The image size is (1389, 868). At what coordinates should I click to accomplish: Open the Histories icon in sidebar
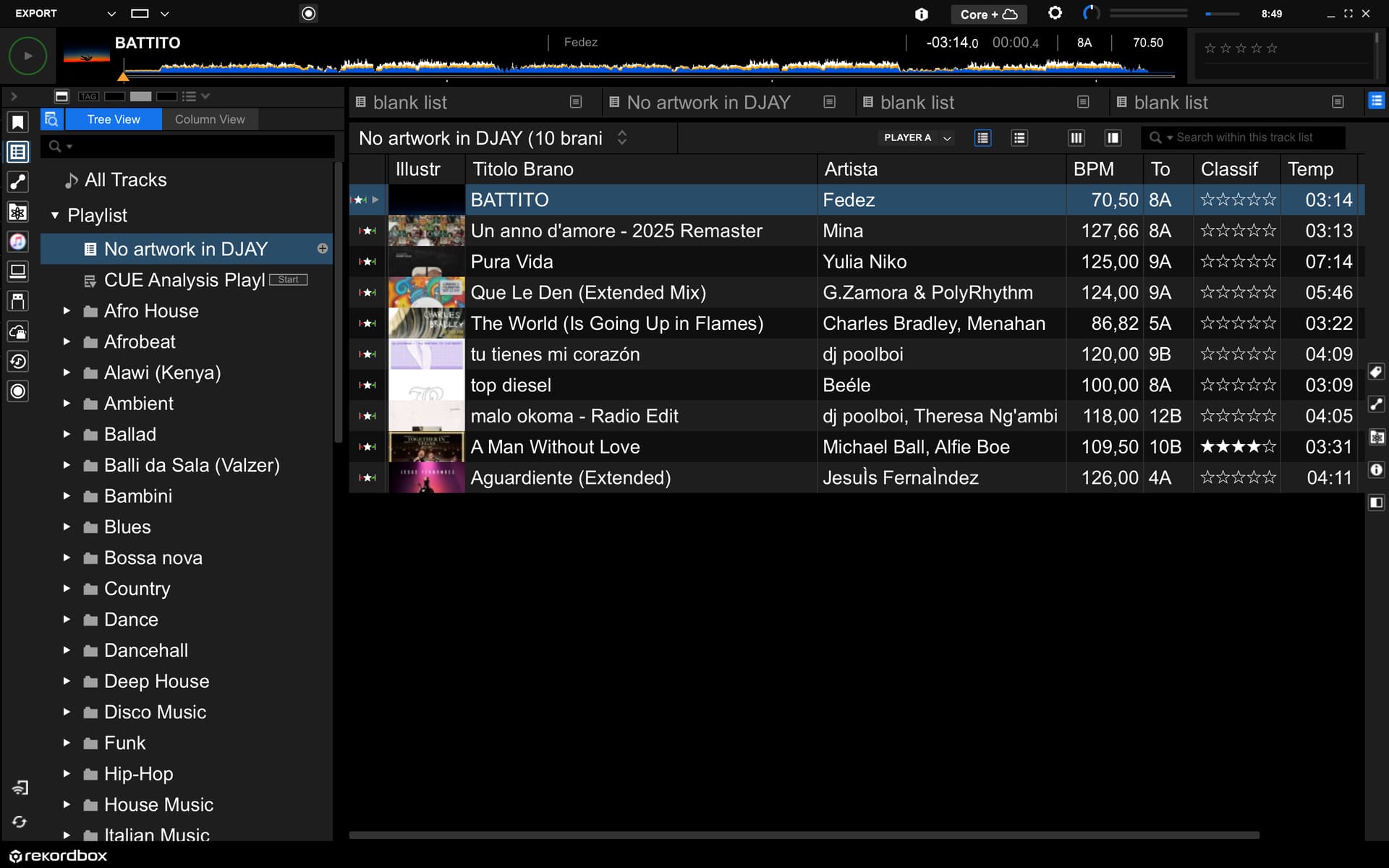pos(18,361)
